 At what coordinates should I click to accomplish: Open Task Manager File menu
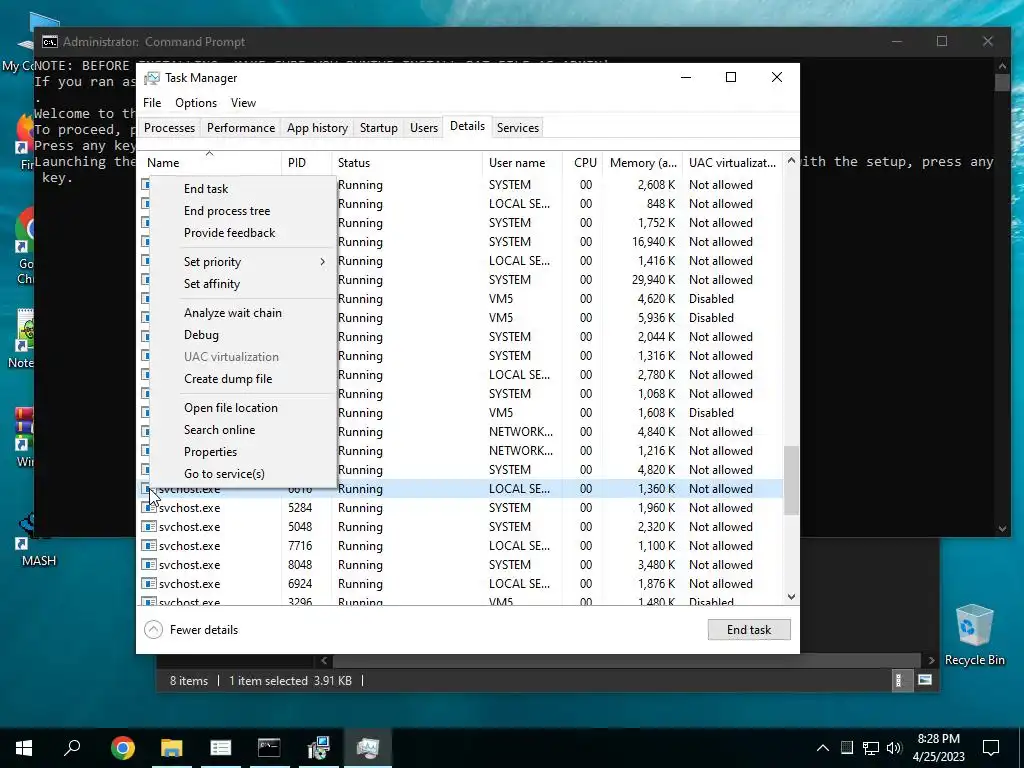(152, 103)
